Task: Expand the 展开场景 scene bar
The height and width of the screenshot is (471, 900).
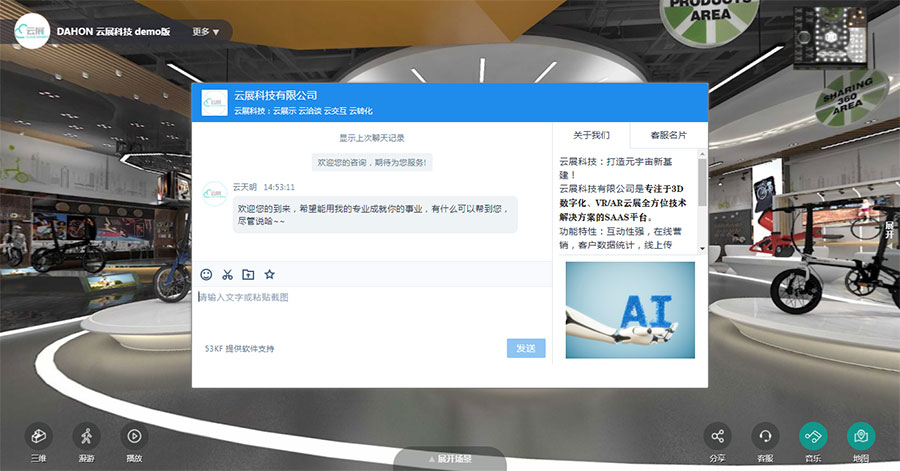Action: (x=450, y=459)
